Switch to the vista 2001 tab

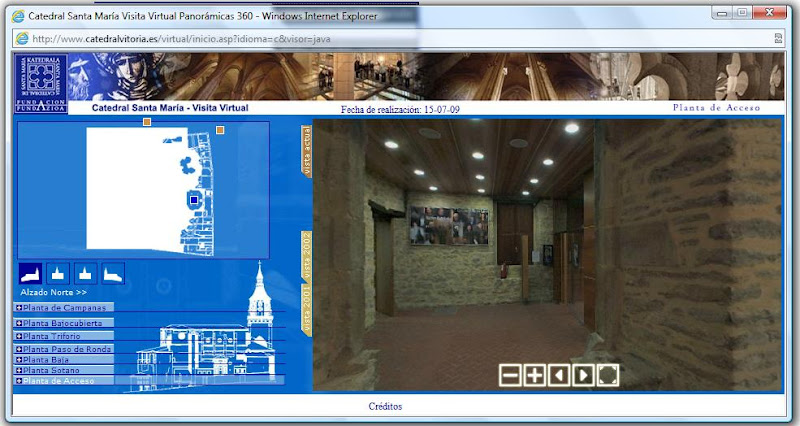pyautogui.click(x=307, y=310)
